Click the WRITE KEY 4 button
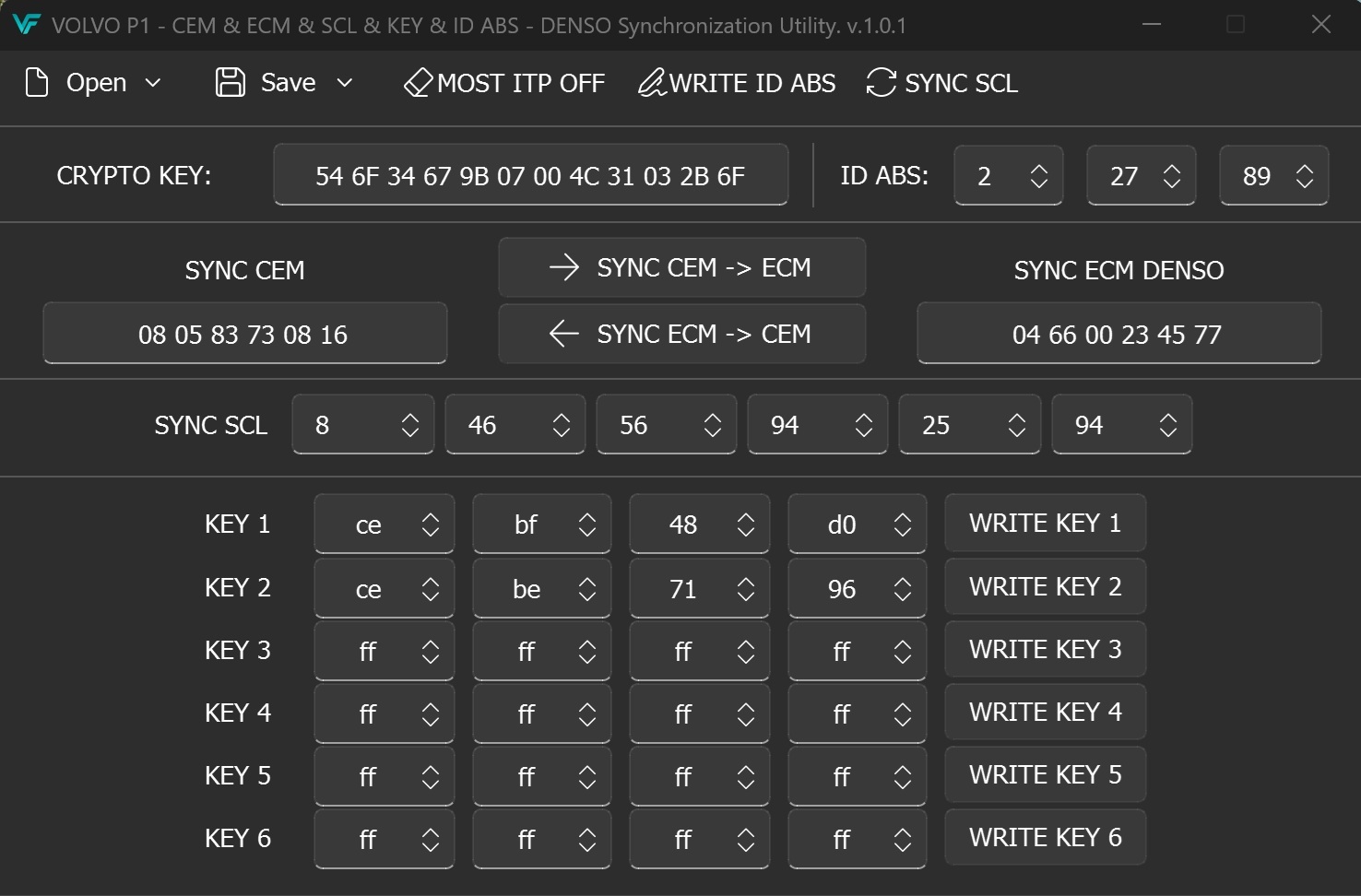This screenshot has height=896, width=1361. pyautogui.click(x=1046, y=712)
